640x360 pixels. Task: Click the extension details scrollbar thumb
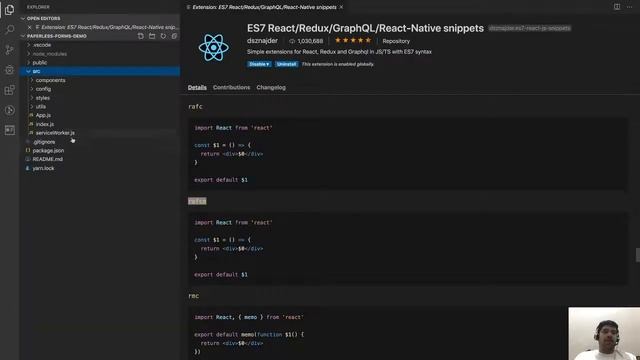click(638, 255)
